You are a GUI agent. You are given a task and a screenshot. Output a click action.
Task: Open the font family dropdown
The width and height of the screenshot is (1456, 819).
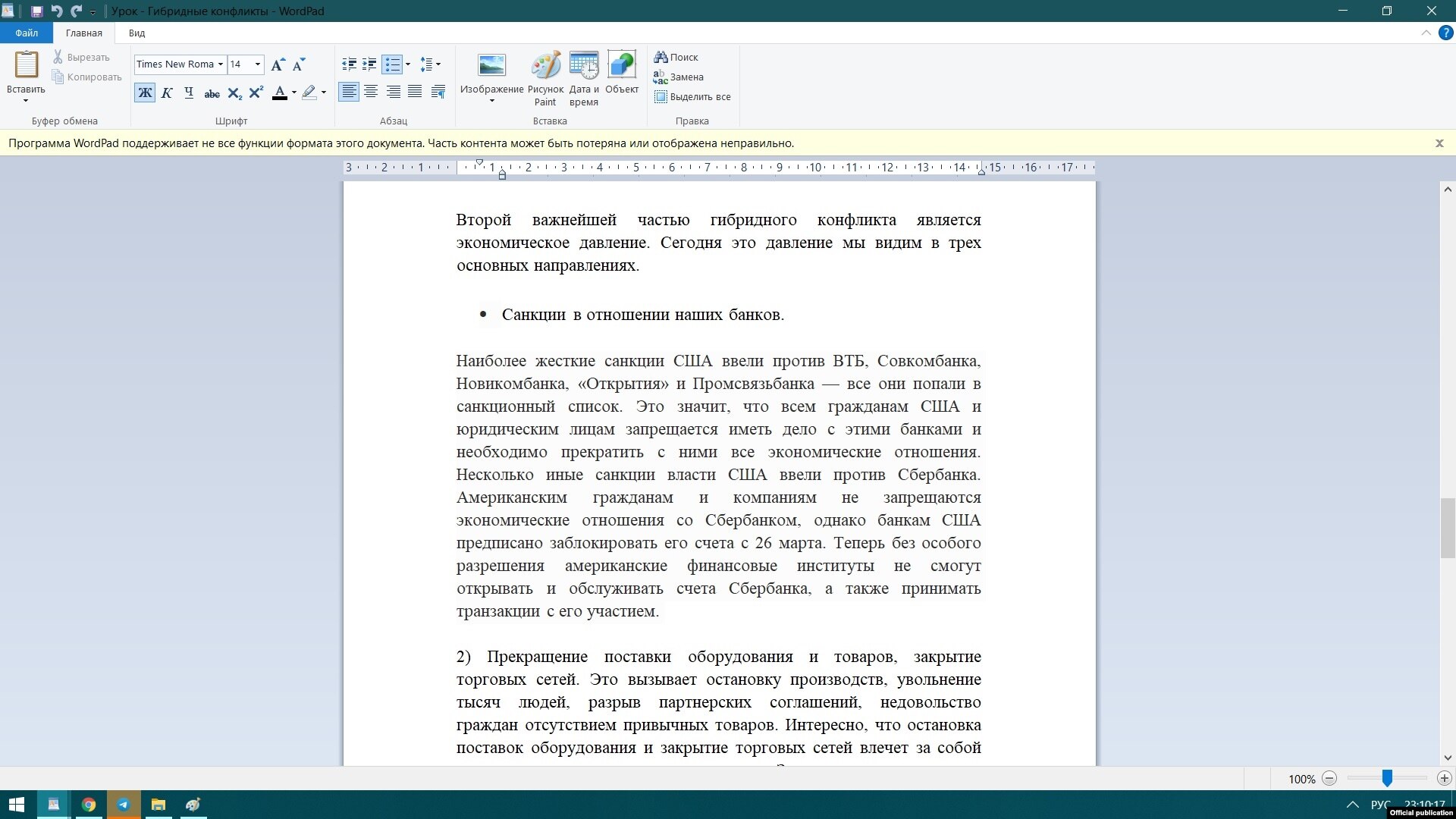(220, 64)
